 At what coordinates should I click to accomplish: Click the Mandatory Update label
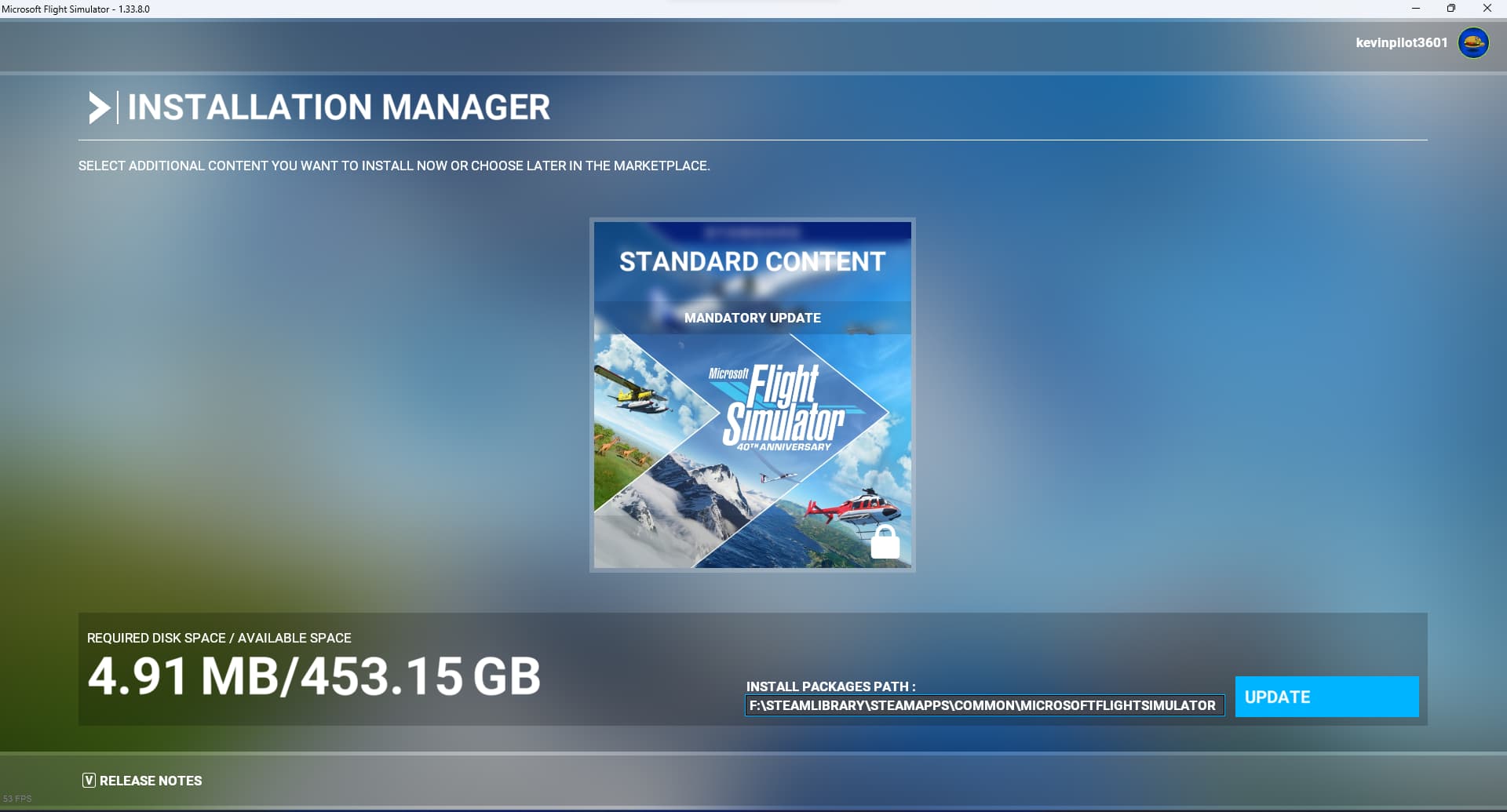[x=753, y=318]
